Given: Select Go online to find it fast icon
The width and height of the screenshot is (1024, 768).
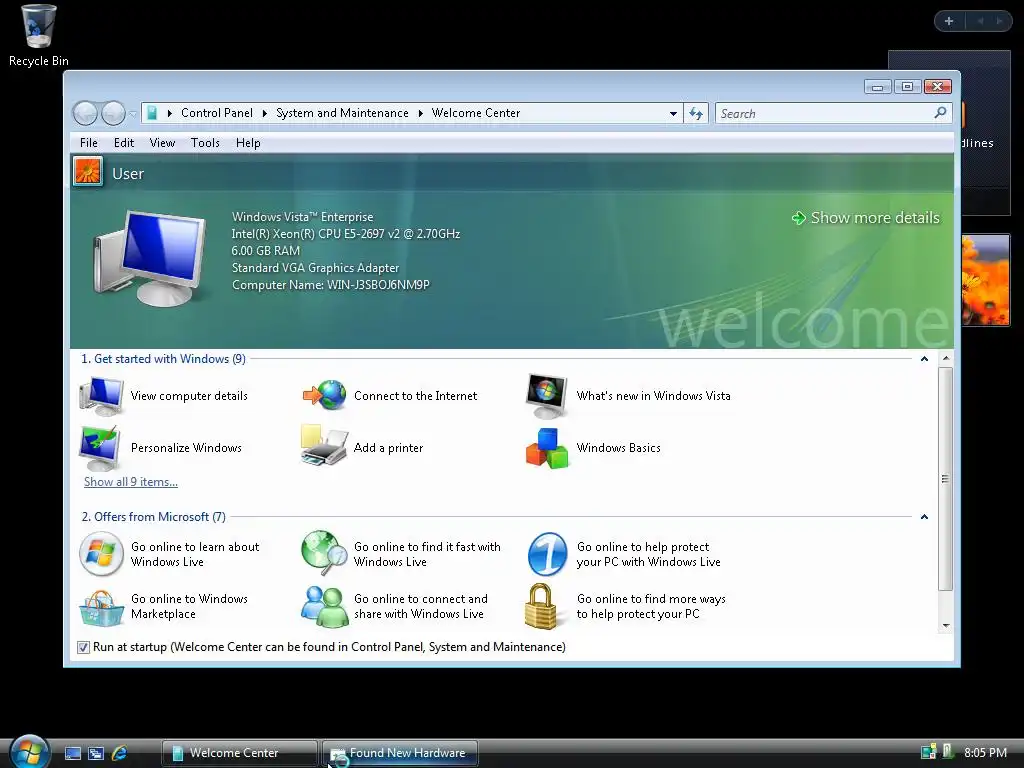Looking at the screenshot, I should tap(324, 552).
